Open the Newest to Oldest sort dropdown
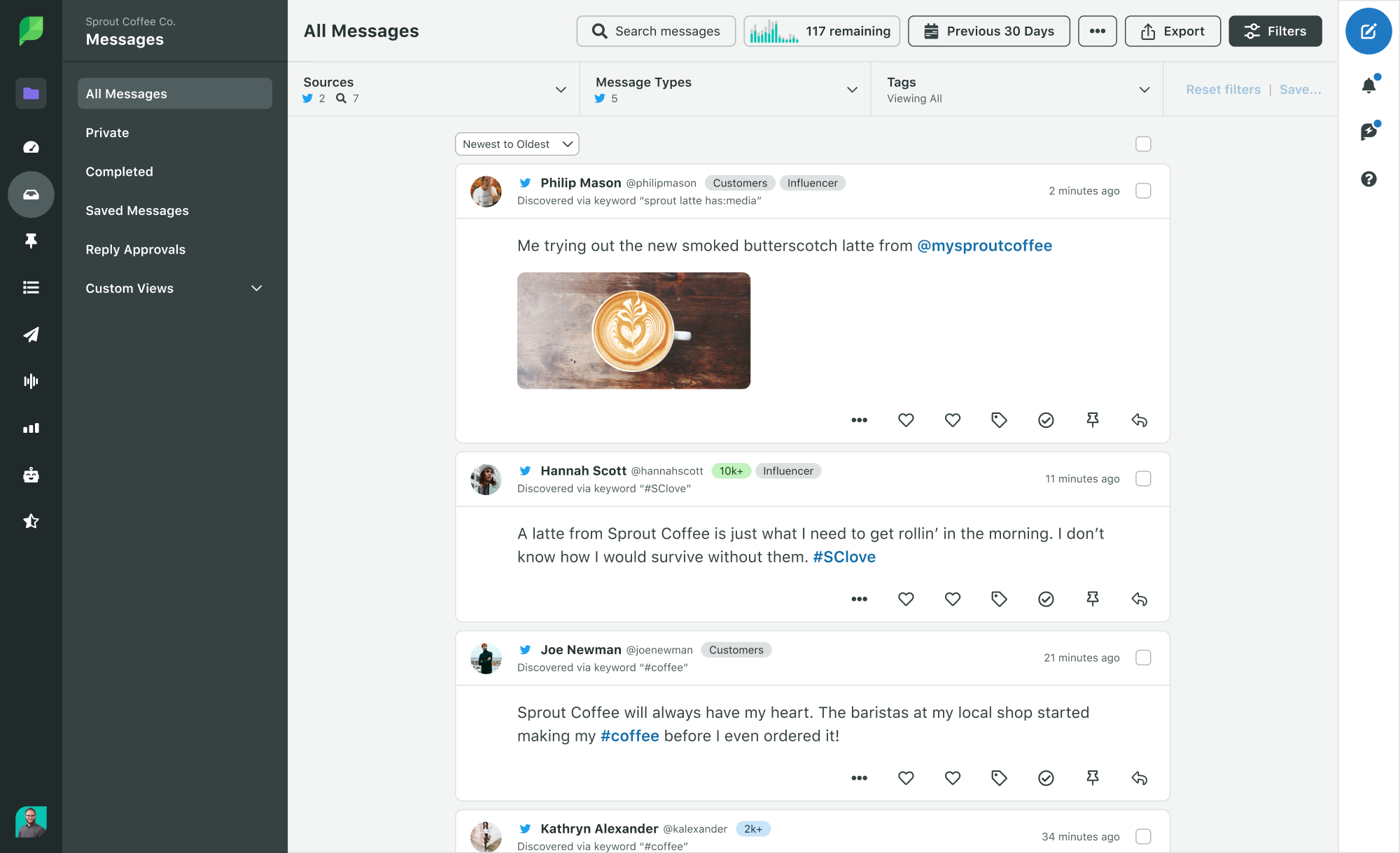This screenshot has width=1400, height=853. [x=516, y=144]
